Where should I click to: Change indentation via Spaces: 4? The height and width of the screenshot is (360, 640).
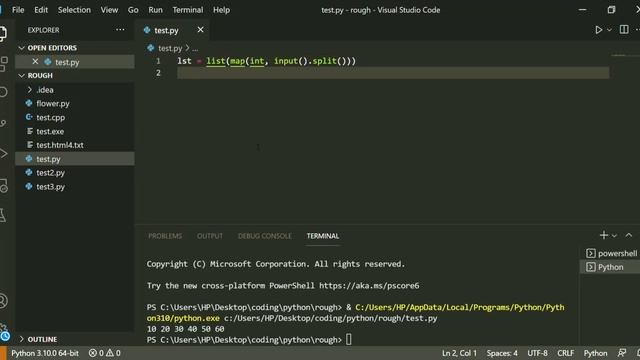(x=502, y=353)
